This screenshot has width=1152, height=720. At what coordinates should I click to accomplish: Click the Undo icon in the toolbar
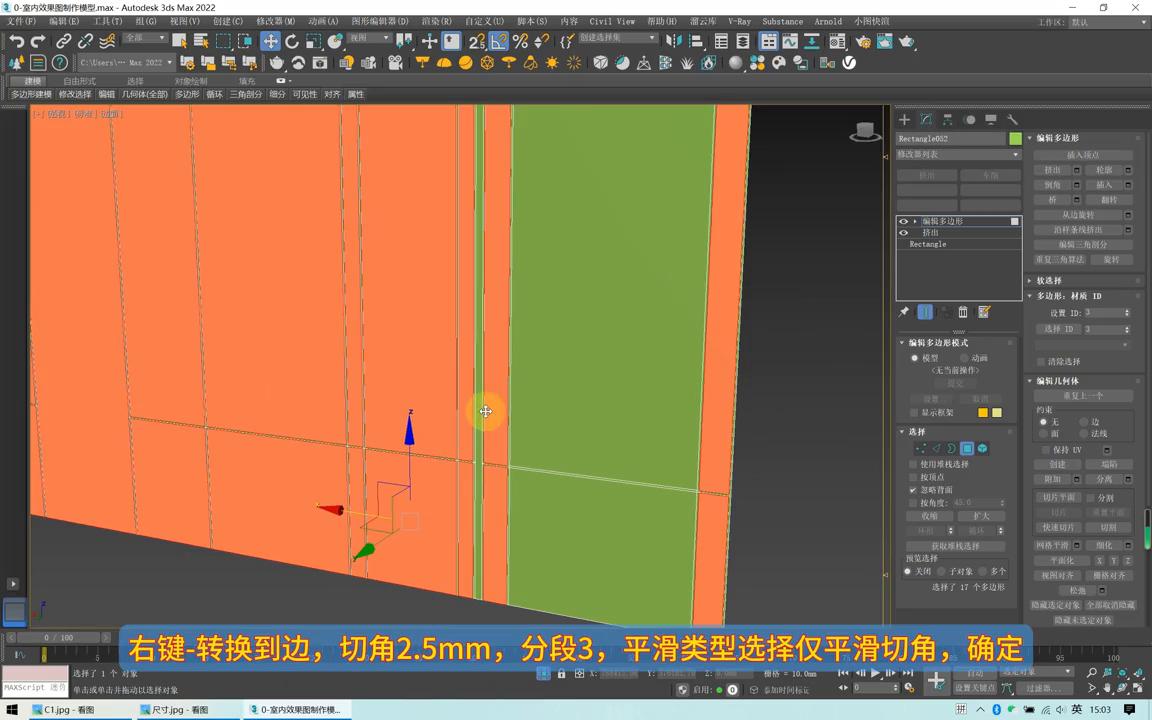[14, 41]
